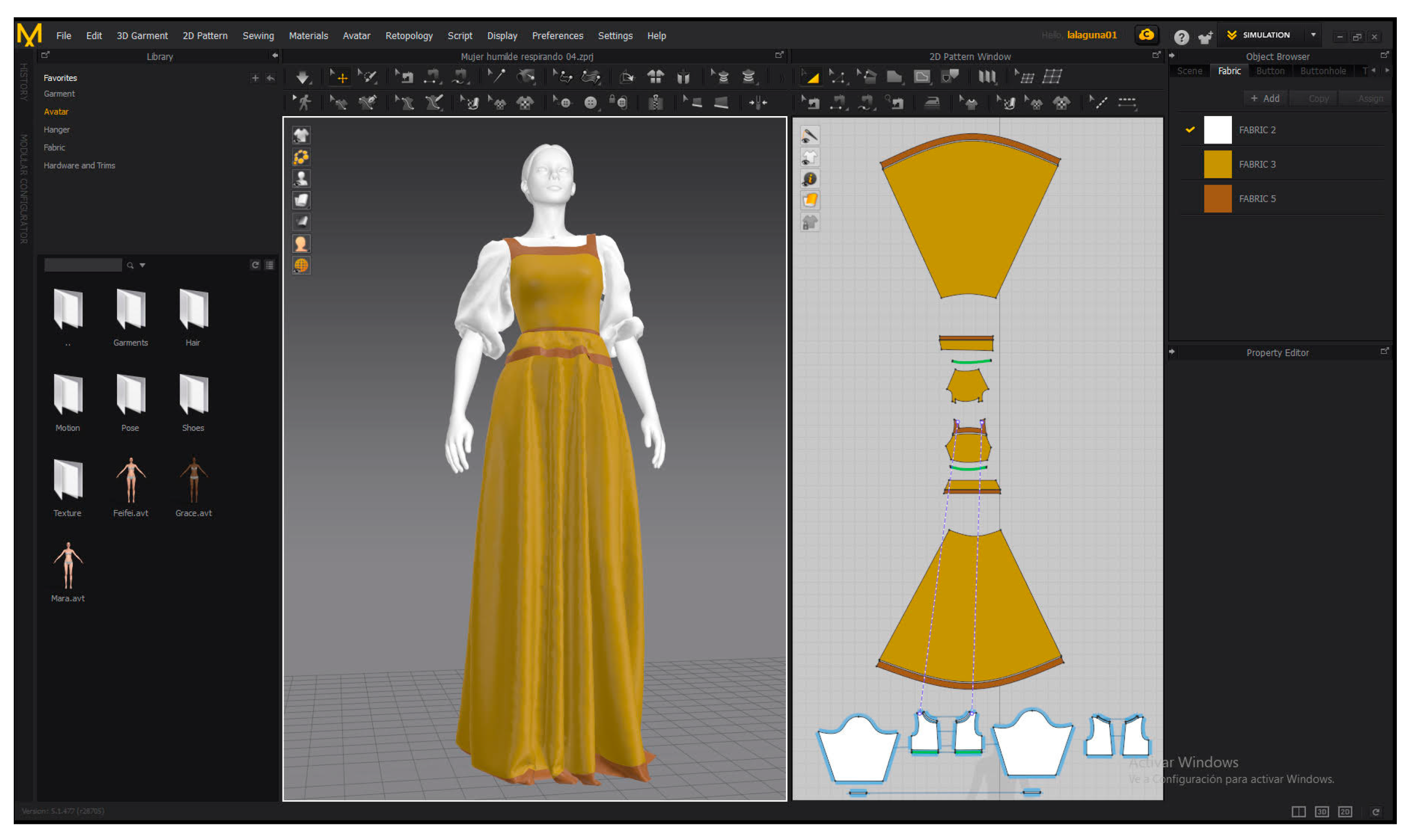
Task: Toggle the FABRIC 2 checkmark
Action: pyautogui.click(x=1190, y=130)
